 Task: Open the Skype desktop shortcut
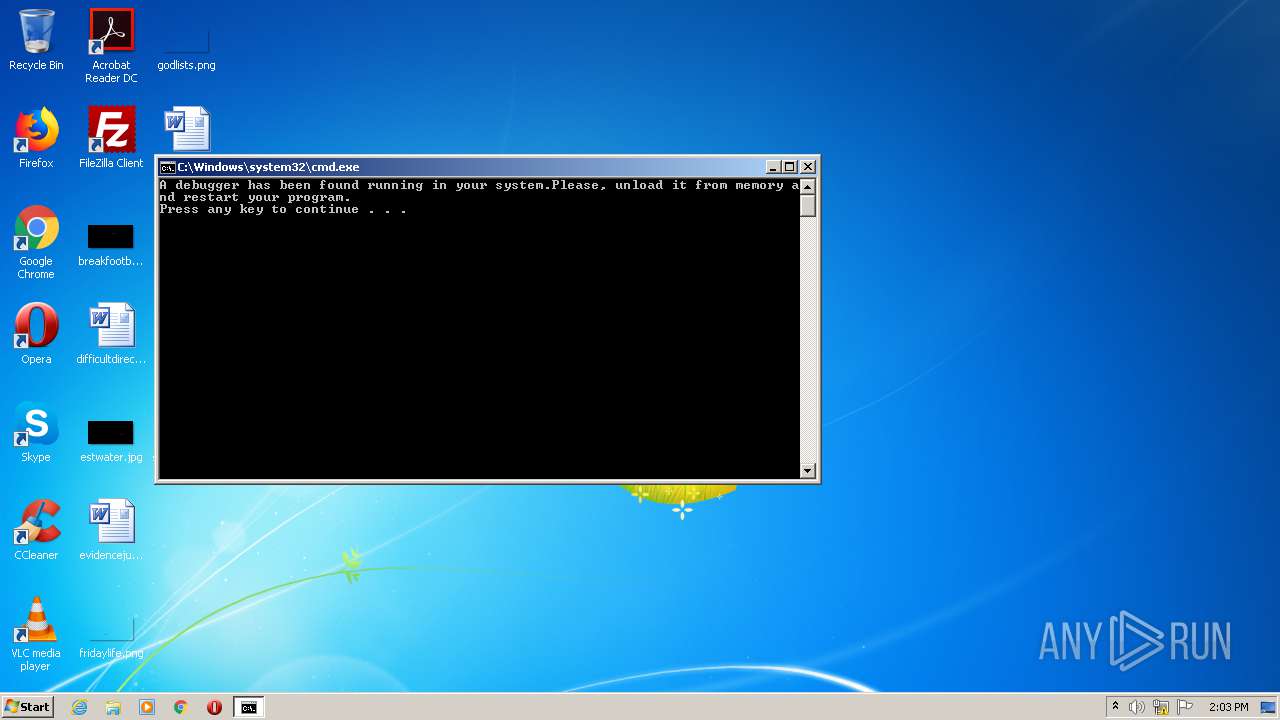[36, 432]
